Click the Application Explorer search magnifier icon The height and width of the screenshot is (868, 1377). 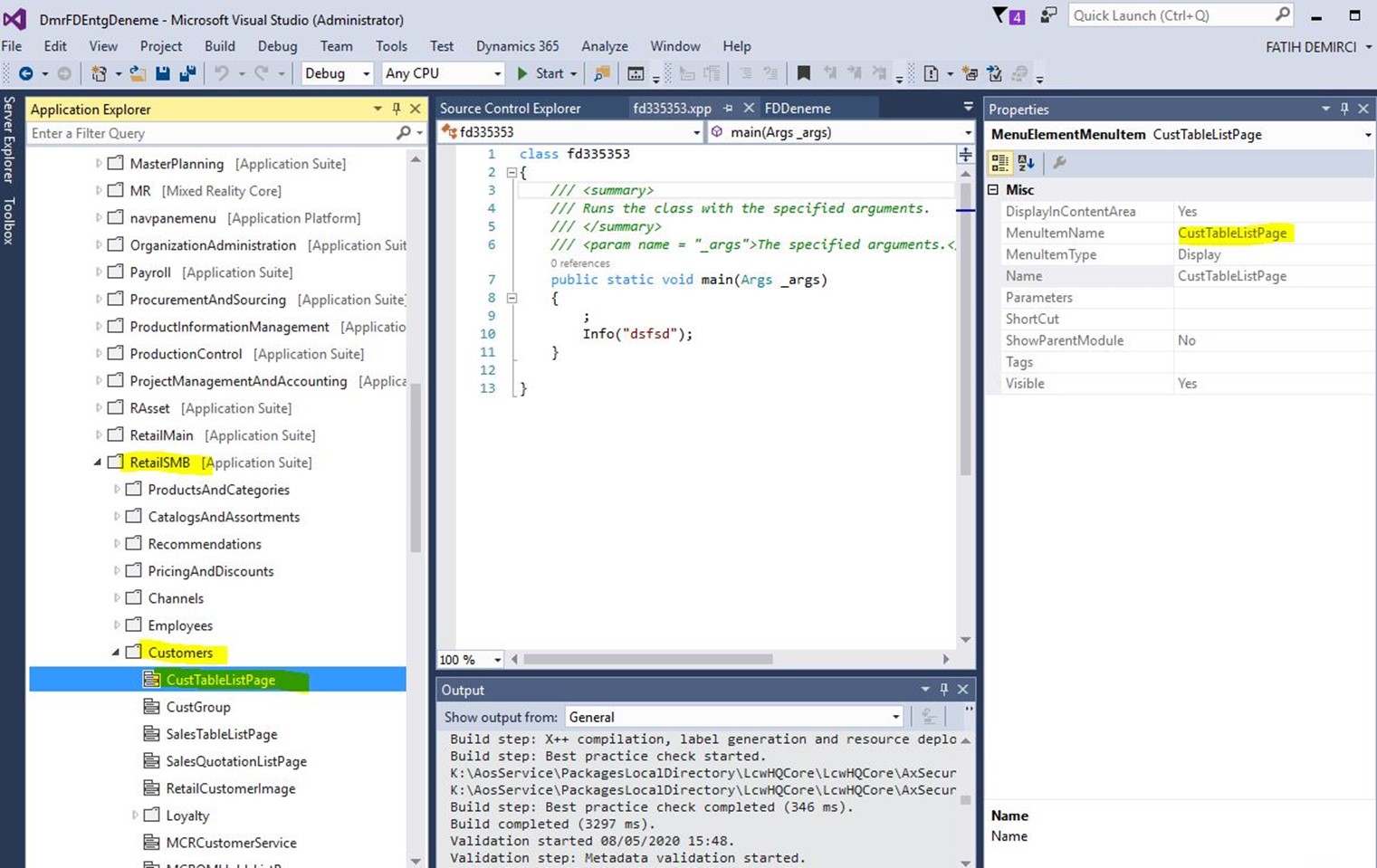pyautogui.click(x=404, y=133)
